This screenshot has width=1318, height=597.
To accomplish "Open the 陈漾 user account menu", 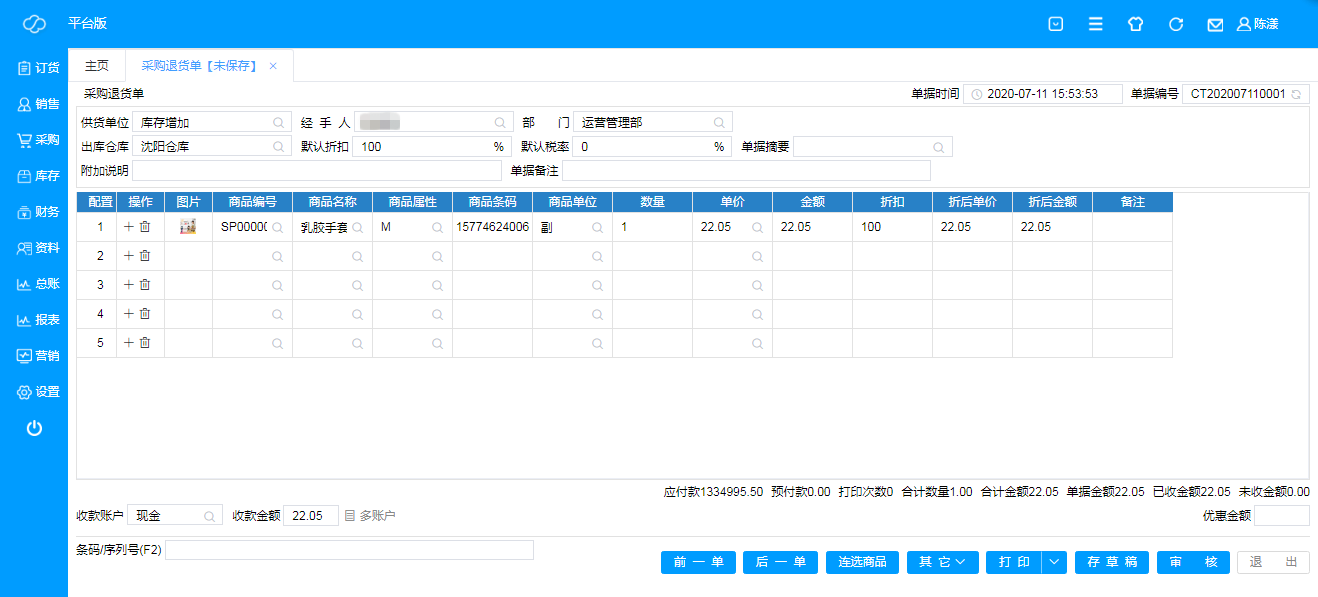I will click(1257, 24).
